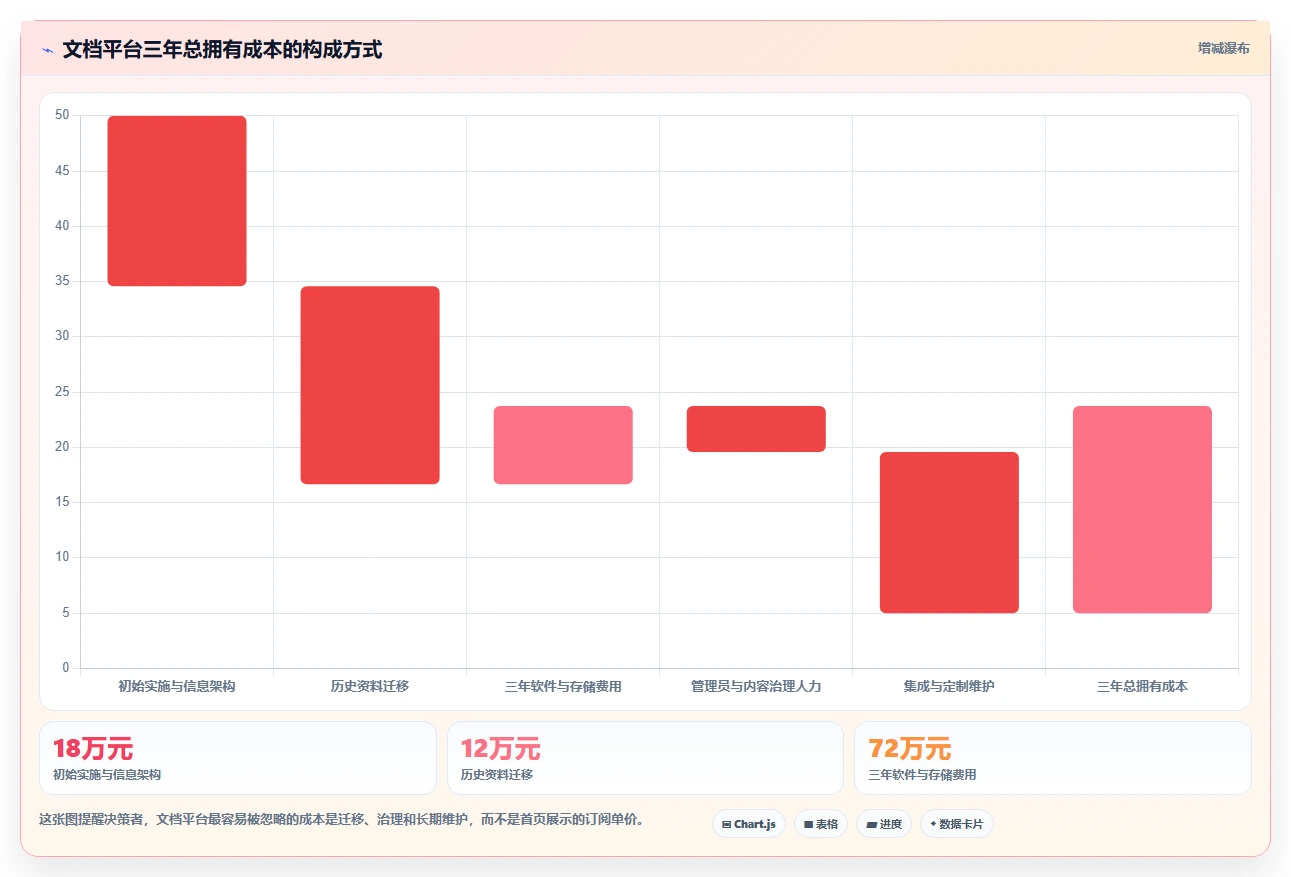
Task: Click the footnote sentence about overlooked costs
Action: pos(341,819)
